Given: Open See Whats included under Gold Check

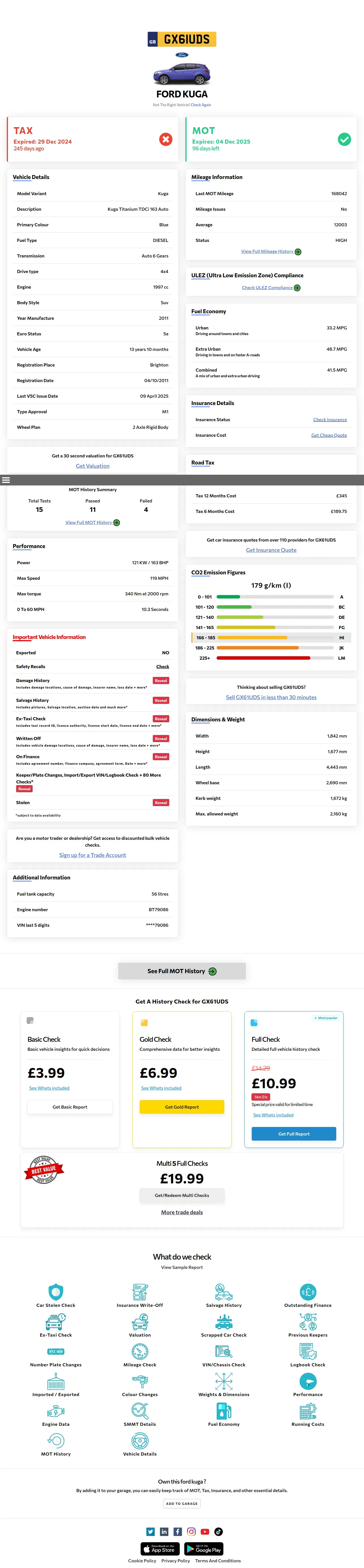Looking at the screenshot, I should pos(161,1088).
